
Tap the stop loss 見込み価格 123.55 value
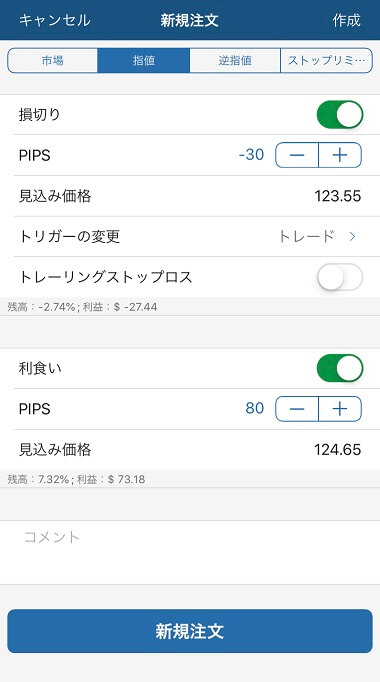pos(338,196)
